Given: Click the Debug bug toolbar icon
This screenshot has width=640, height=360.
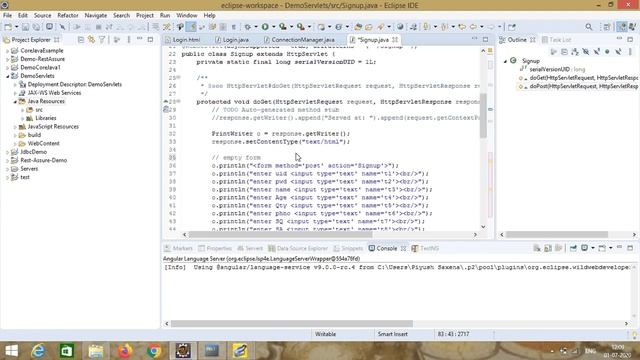Looking at the screenshot, I should [248, 27].
